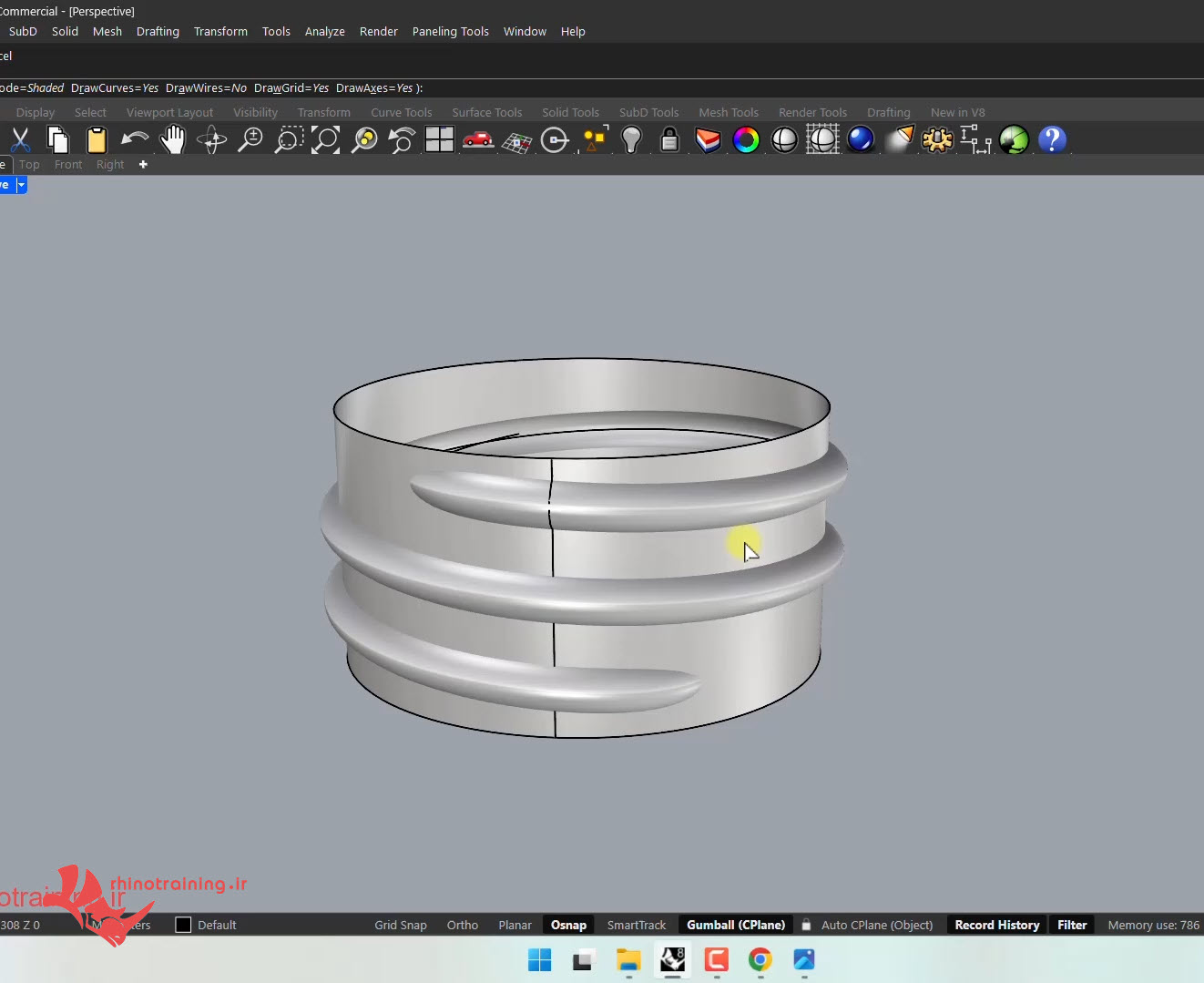
Task: Open the Default layer selector
Action: coord(217,925)
